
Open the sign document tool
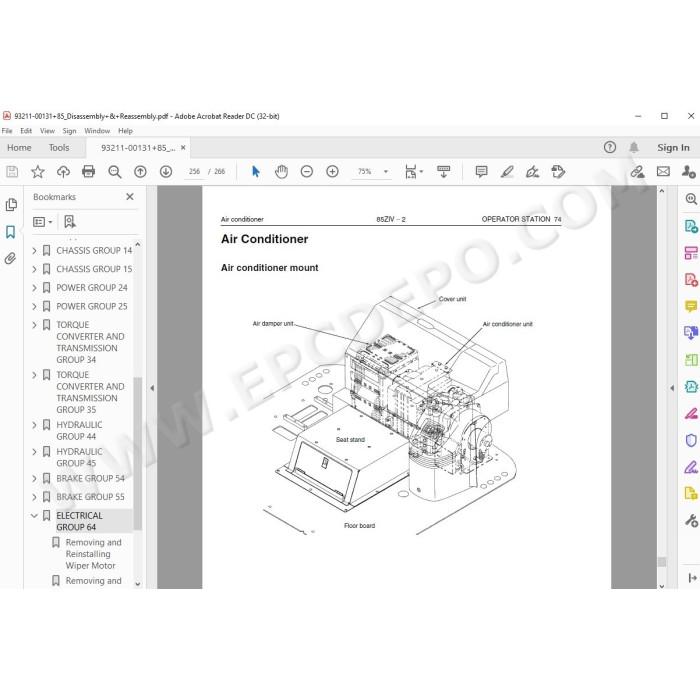tap(532, 171)
